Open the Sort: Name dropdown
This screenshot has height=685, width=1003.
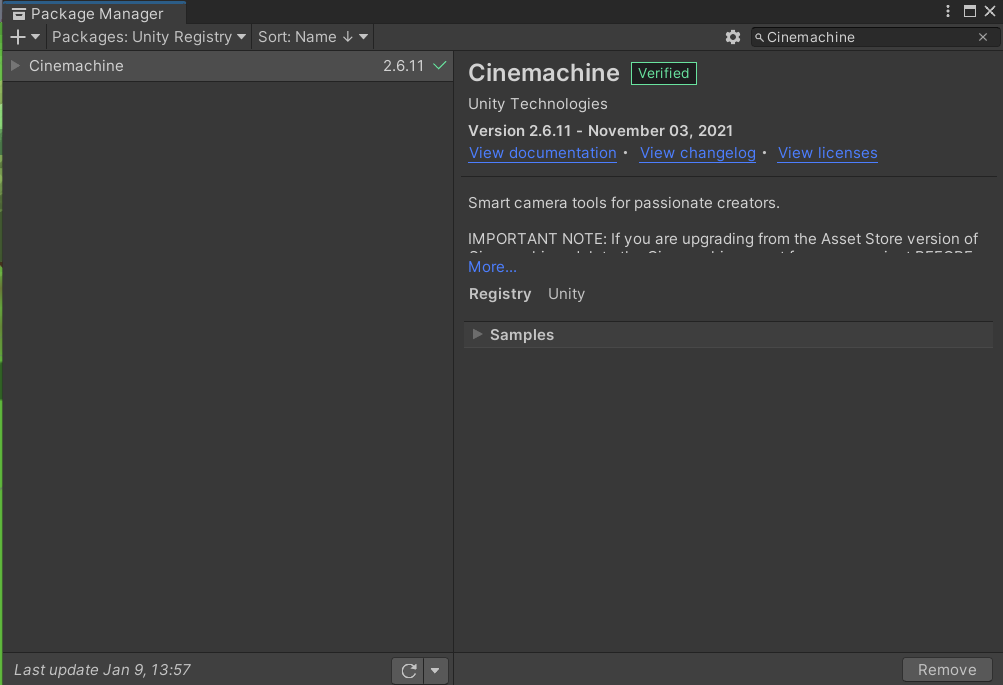313,37
